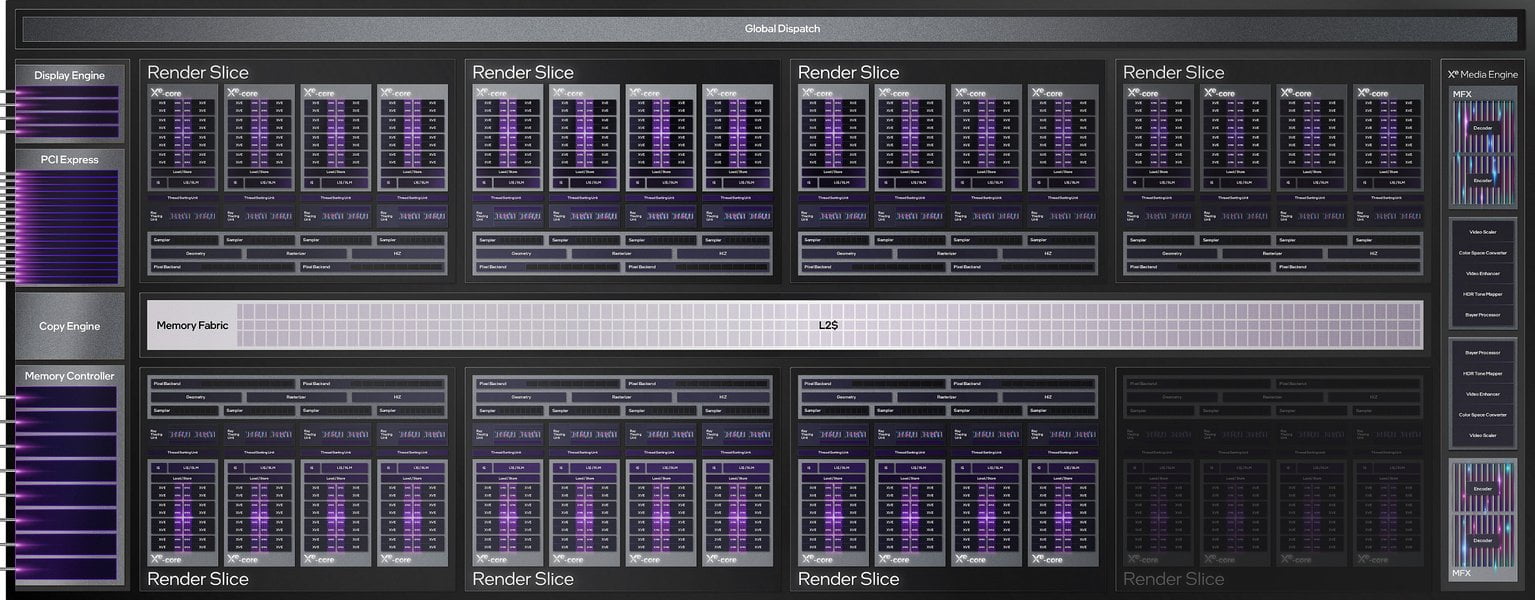Select the Display Engine block
Viewport: 1535px width, 600px height.
70,102
